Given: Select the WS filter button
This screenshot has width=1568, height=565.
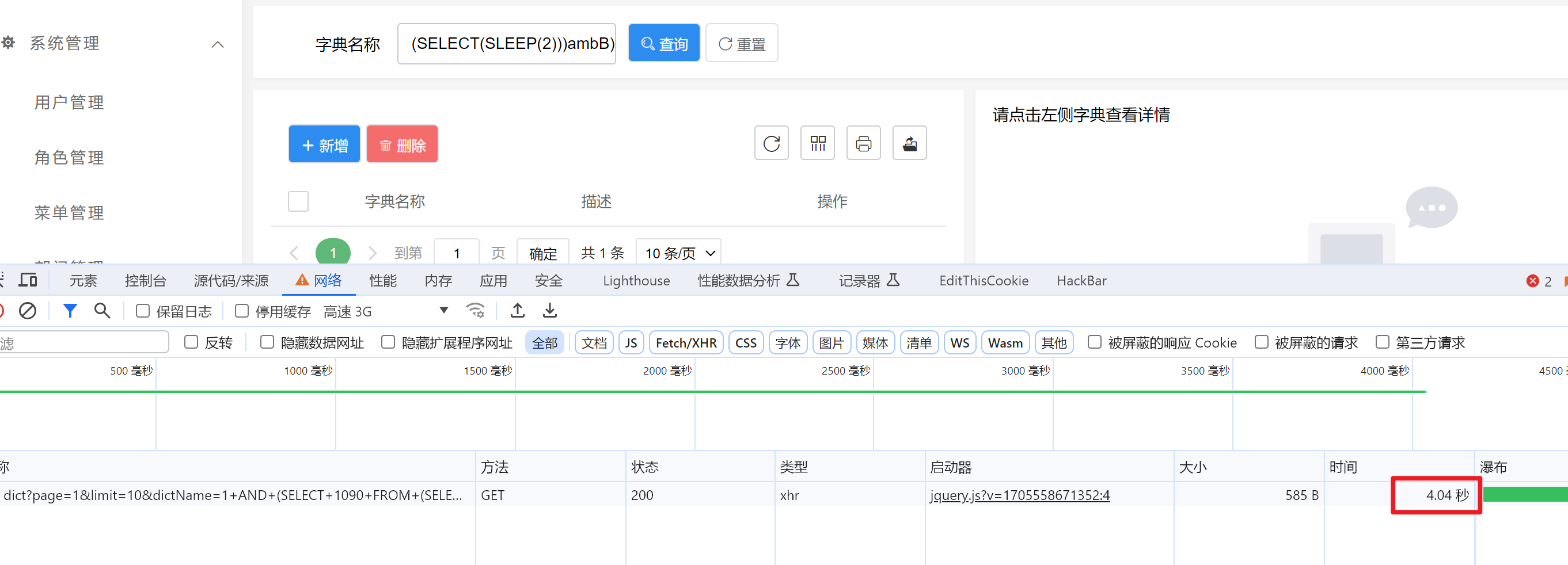Looking at the screenshot, I should (x=959, y=342).
